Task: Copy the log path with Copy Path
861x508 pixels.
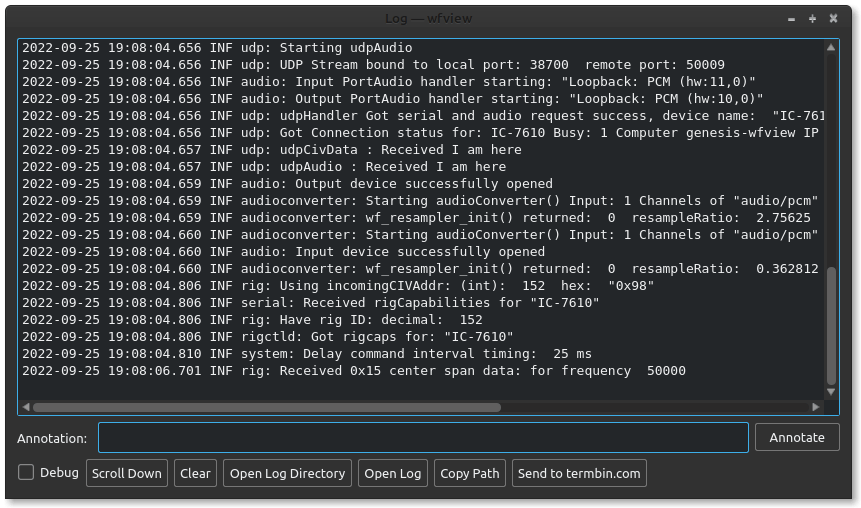Action: pyautogui.click(x=469, y=473)
